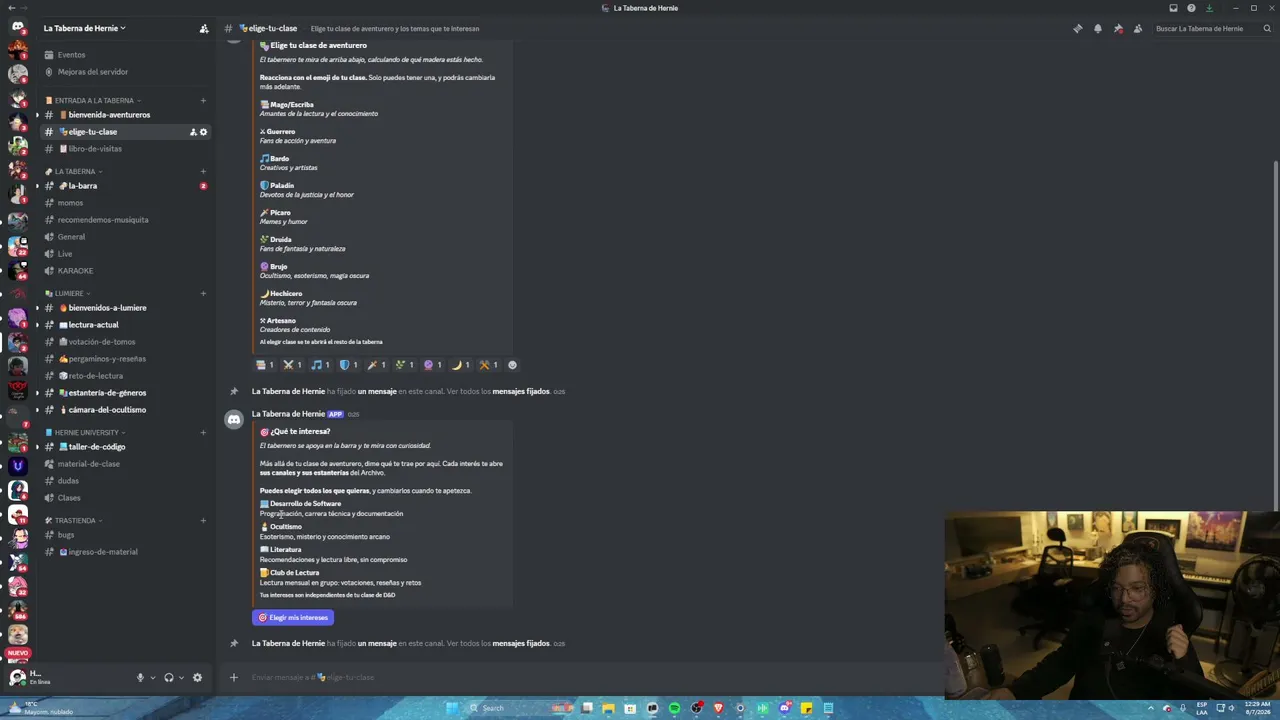Image resolution: width=1280 pixels, height=720 pixels.
Task: Collapse LUMIERE category
Action: (x=68, y=293)
